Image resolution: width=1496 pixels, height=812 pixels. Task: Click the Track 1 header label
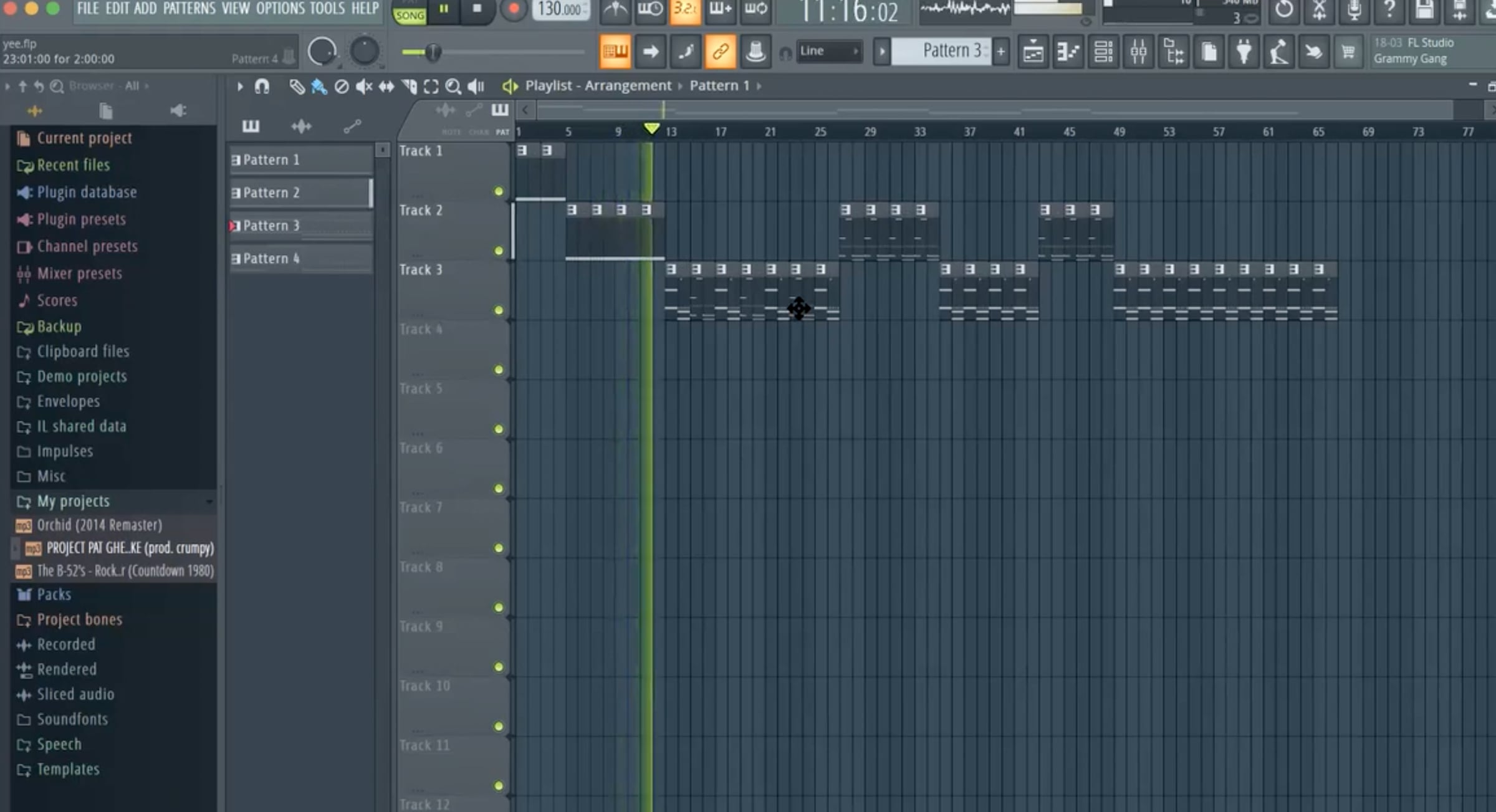(421, 151)
